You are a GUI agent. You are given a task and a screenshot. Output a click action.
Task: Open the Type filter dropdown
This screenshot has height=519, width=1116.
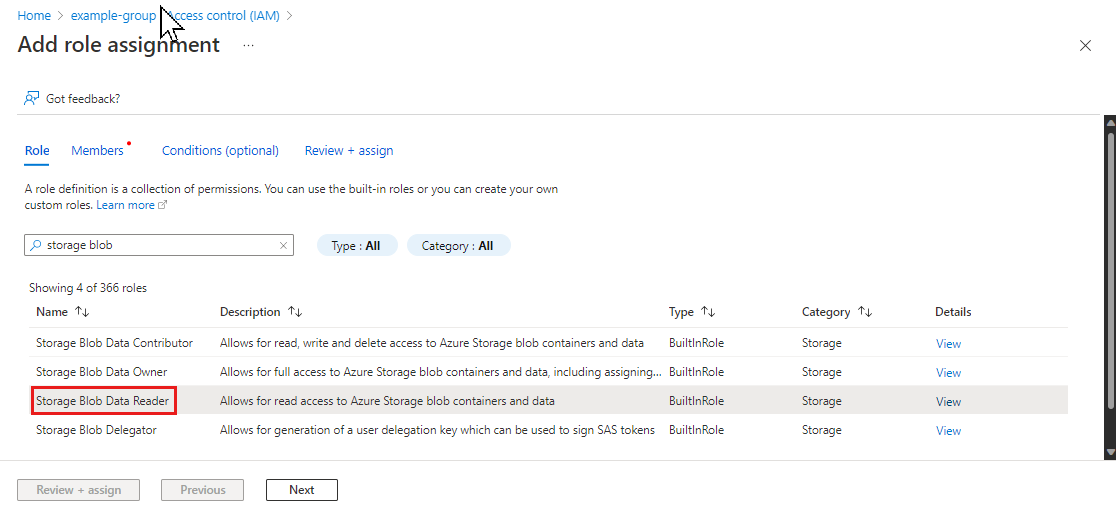pyautogui.click(x=356, y=246)
